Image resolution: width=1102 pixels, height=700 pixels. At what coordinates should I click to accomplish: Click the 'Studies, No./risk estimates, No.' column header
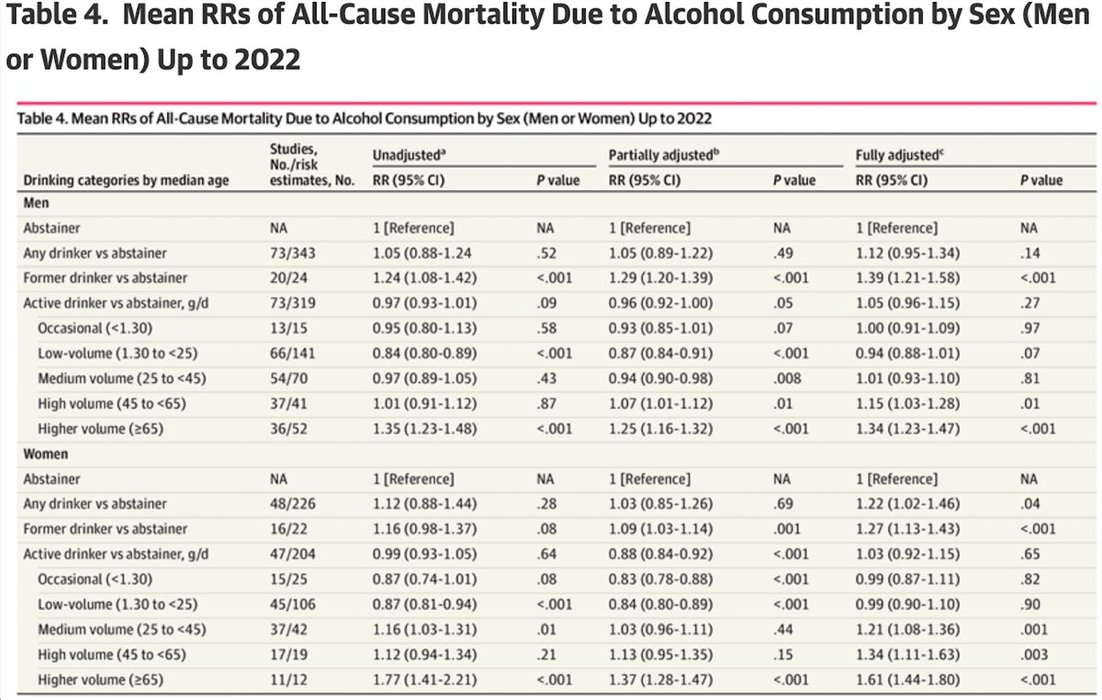click(x=312, y=165)
